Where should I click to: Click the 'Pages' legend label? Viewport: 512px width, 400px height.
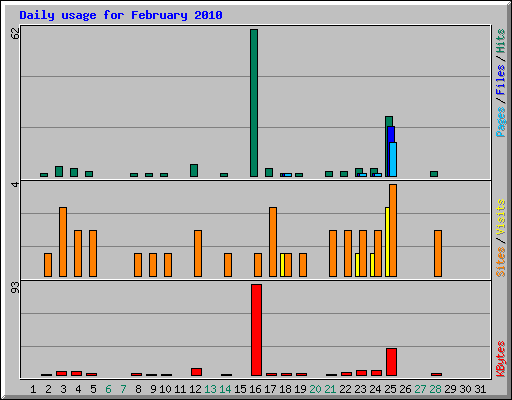coord(501,122)
